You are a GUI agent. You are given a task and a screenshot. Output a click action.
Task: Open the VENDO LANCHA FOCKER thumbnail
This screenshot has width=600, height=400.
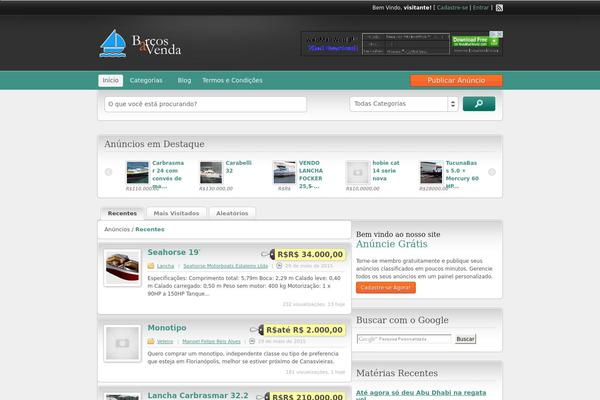(x=284, y=173)
